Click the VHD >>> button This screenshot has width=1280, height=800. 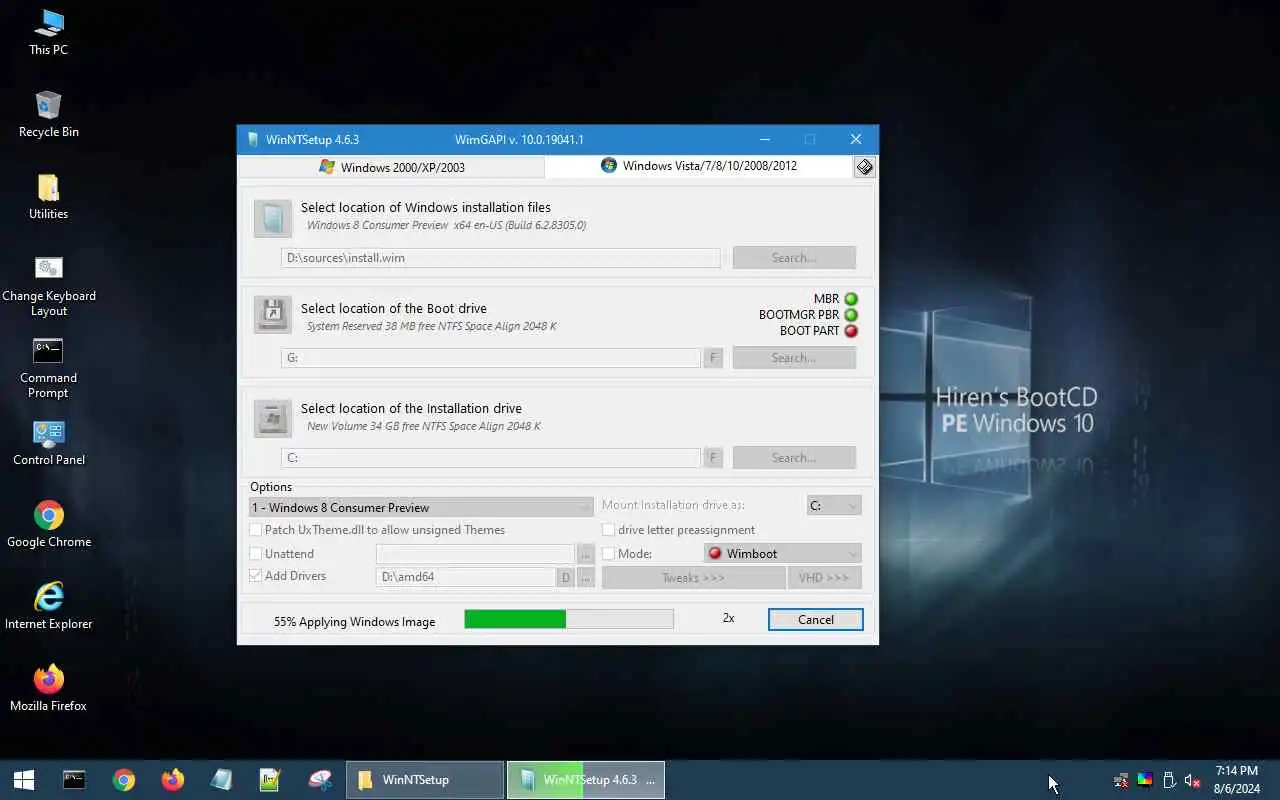824,577
